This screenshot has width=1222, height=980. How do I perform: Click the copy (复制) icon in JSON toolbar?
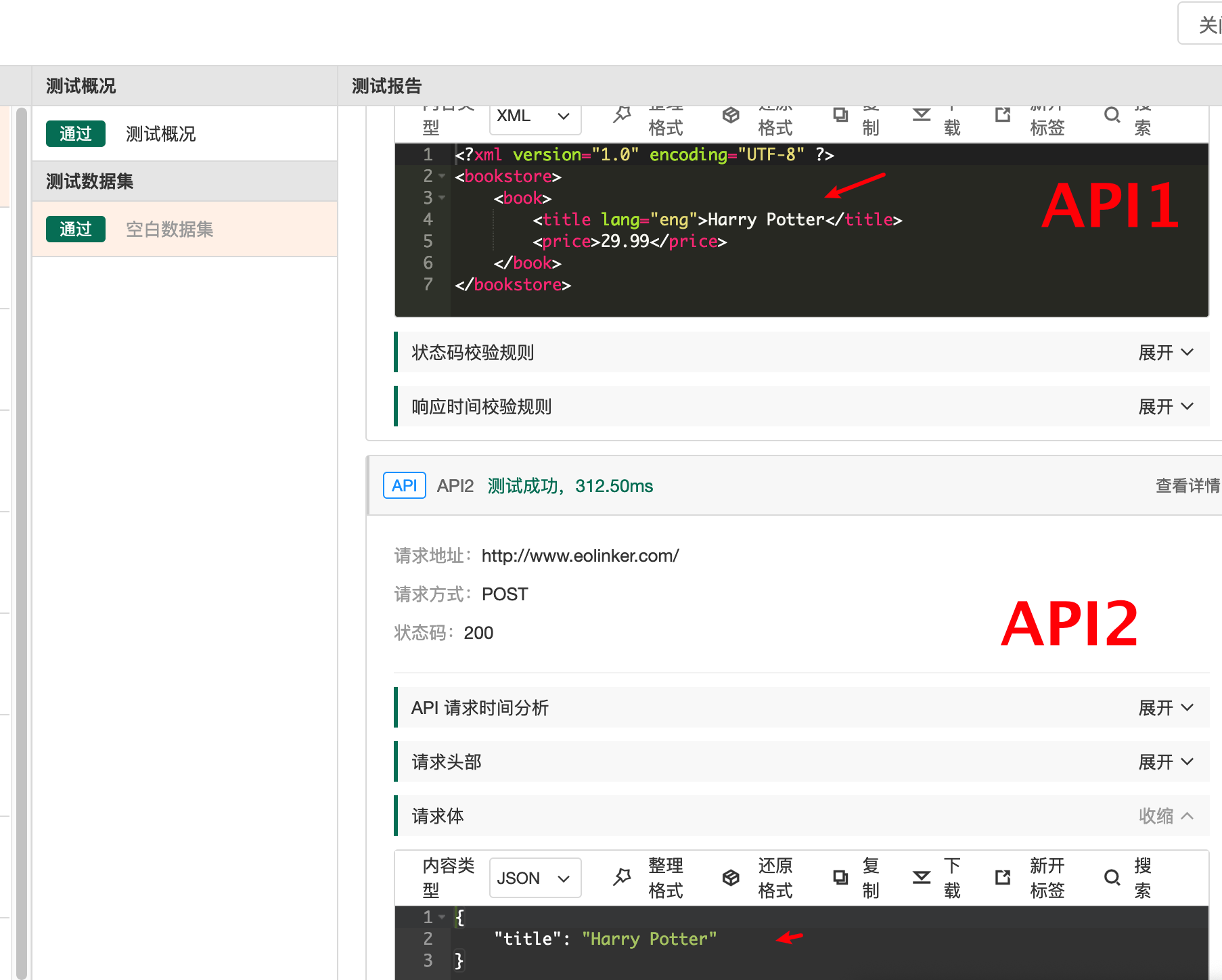tap(840, 877)
